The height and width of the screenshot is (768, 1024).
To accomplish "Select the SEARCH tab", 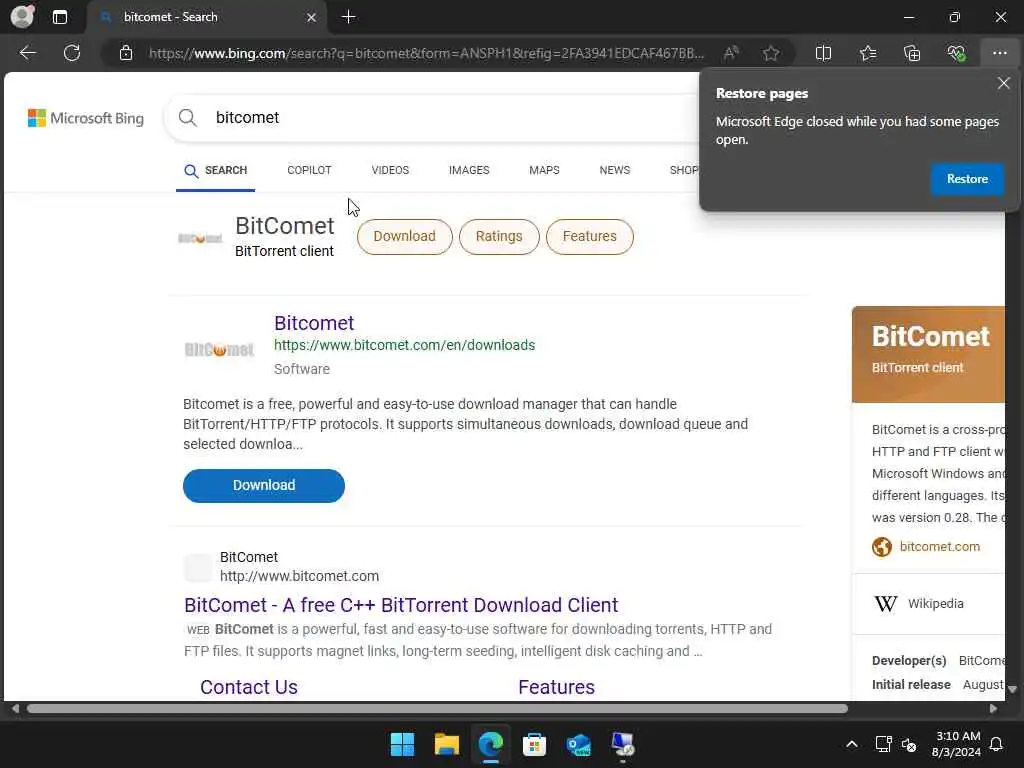I will tap(216, 170).
